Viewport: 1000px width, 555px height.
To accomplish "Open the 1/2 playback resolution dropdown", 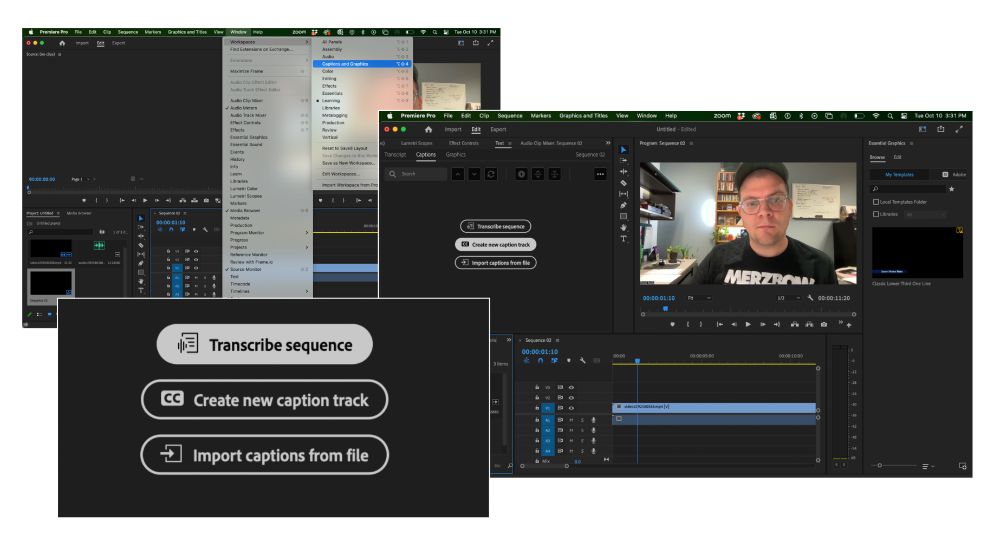I will click(x=788, y=298).
